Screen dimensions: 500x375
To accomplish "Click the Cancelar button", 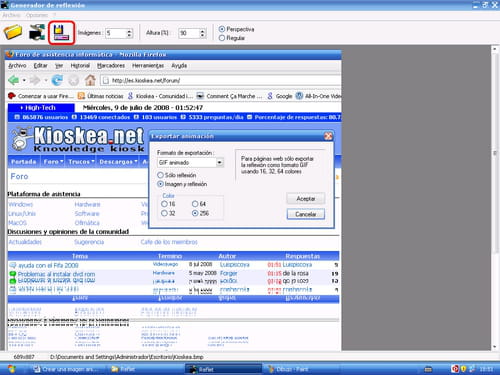I will [x=306, y=214].
